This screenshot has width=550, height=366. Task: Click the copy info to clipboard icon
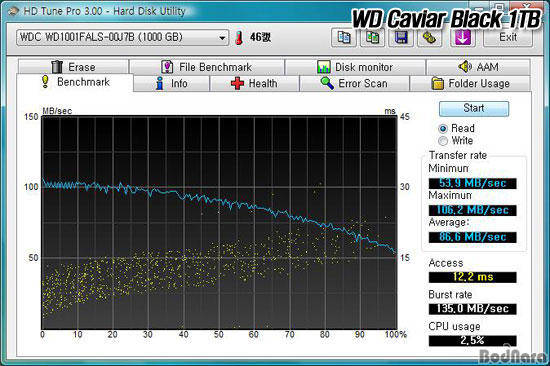[x=344, y=37]
